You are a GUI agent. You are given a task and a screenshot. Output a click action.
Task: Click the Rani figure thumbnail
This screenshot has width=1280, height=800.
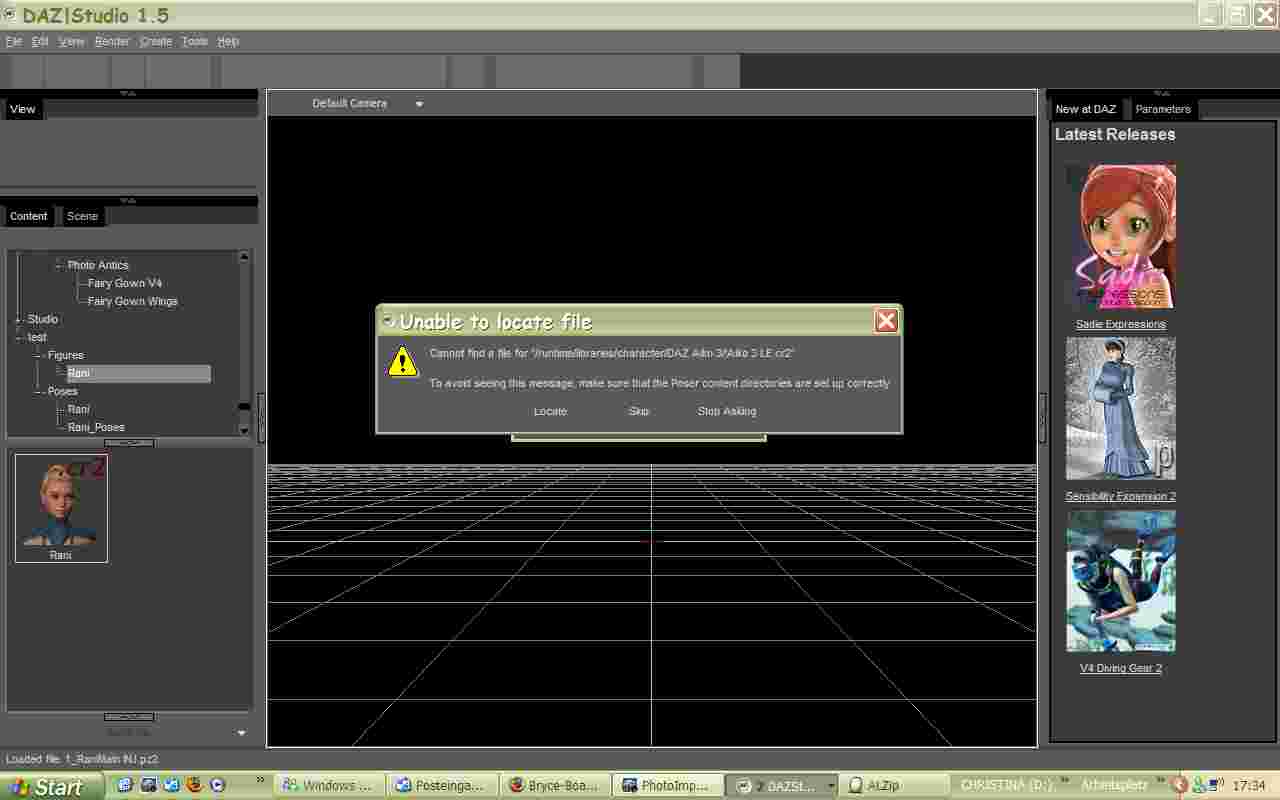pyautogui.click(x=61, y=508)
